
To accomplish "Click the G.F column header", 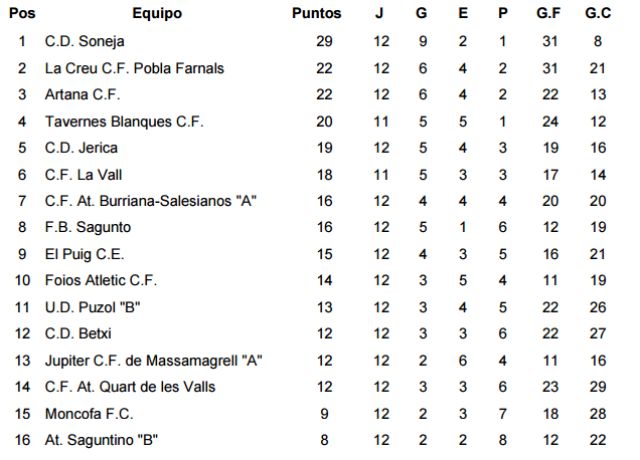I will click(549, 14).
